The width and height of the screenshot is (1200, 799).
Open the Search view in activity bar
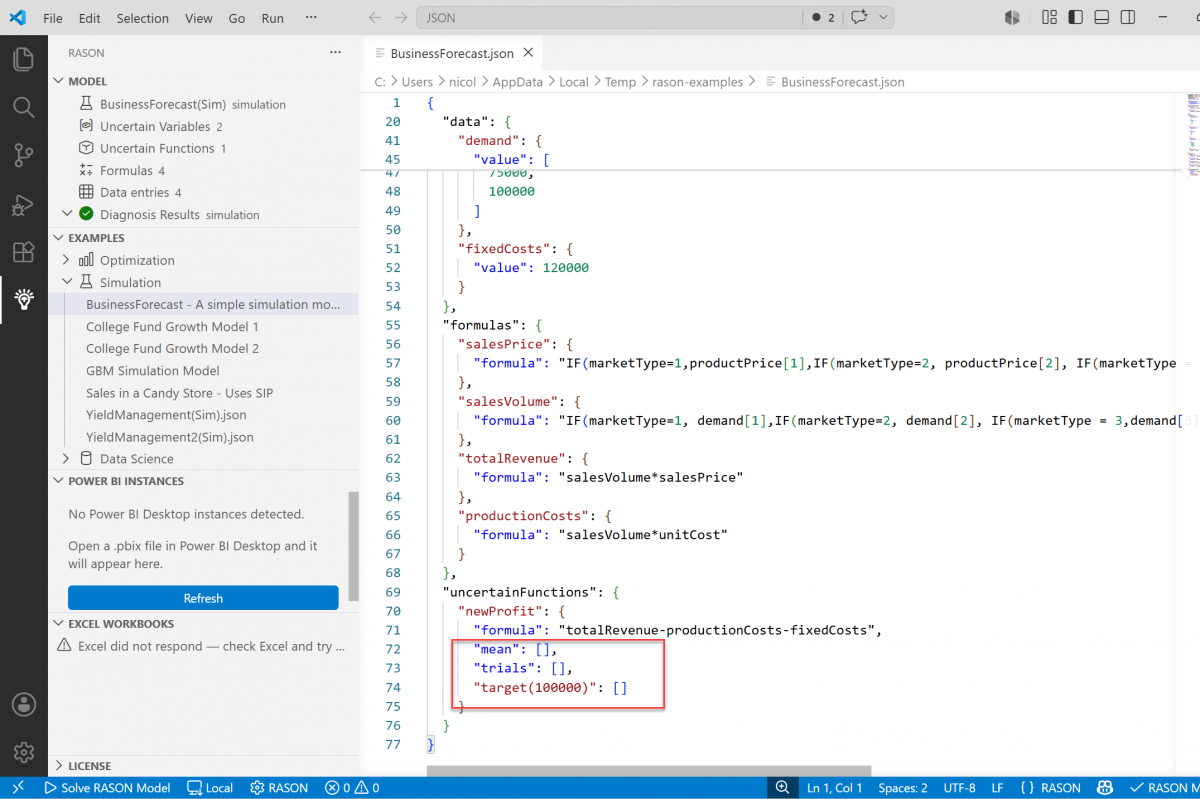coord(23,107)
